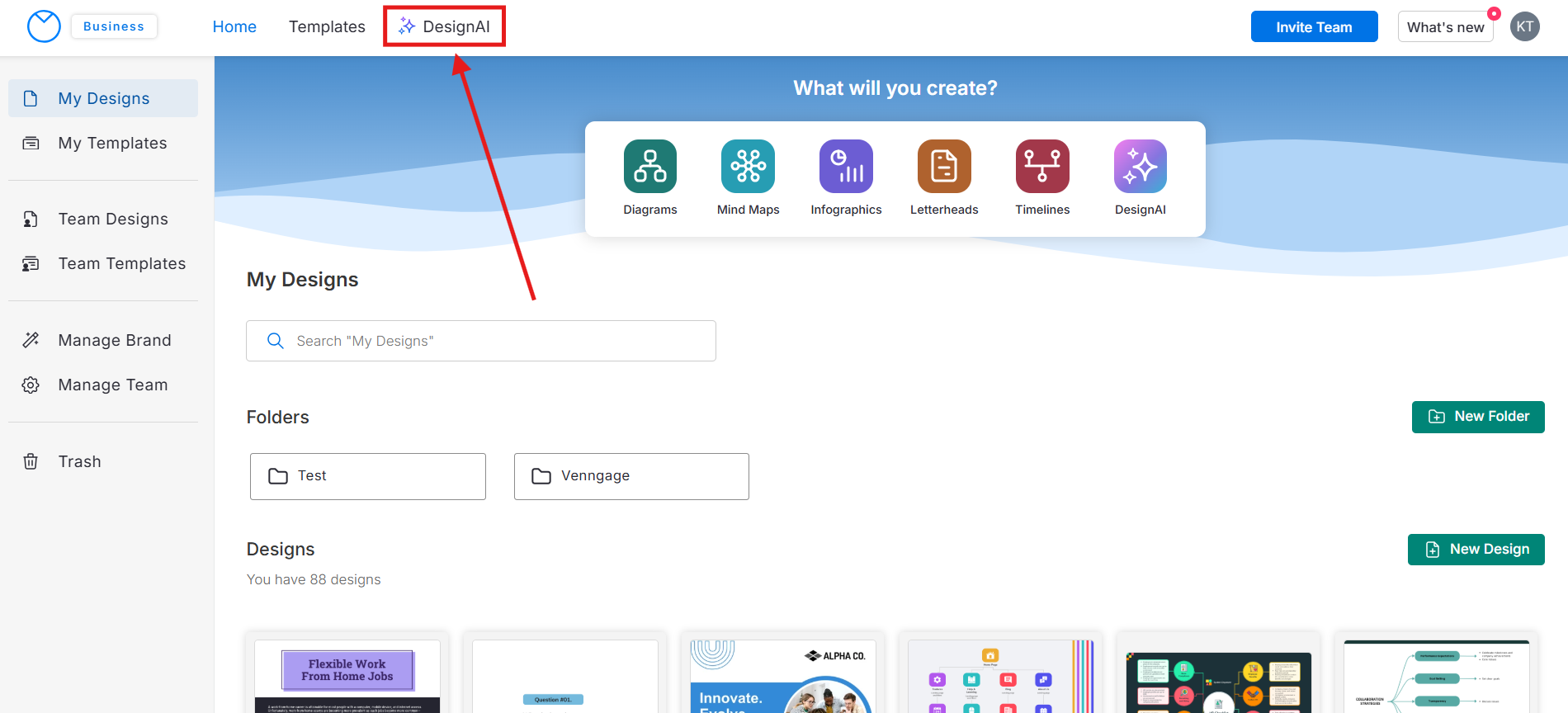Open DesignAI in the top navigation
1568x713 pixels.
point(445,26)
